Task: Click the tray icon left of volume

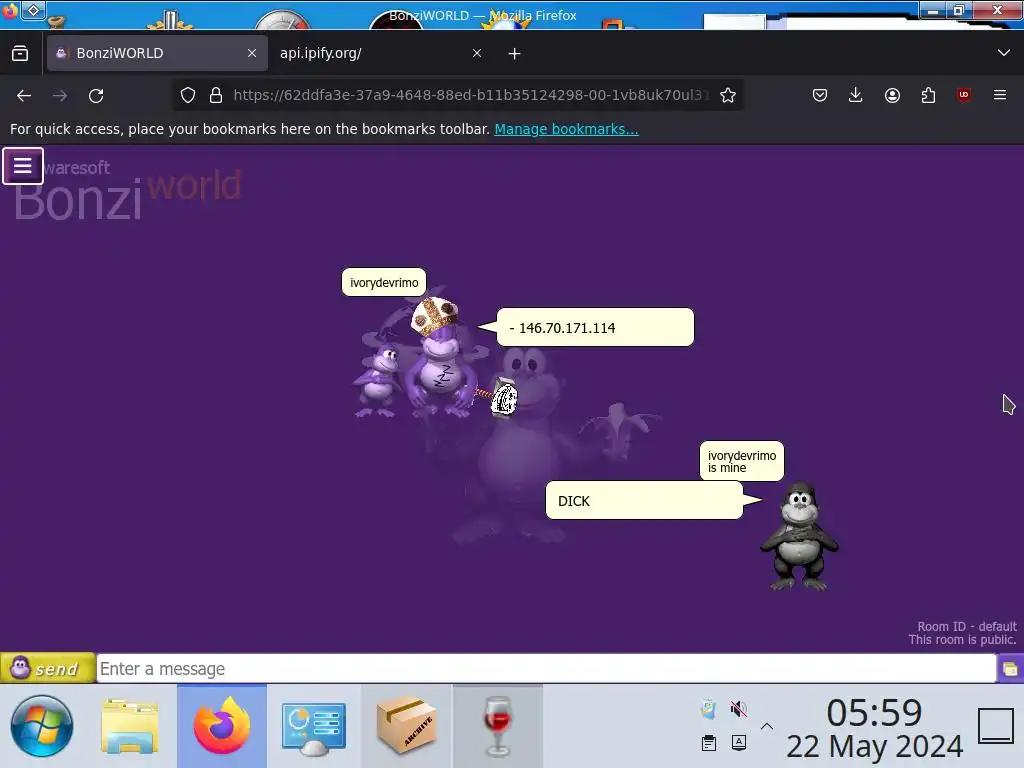Action: coord(709,709)
